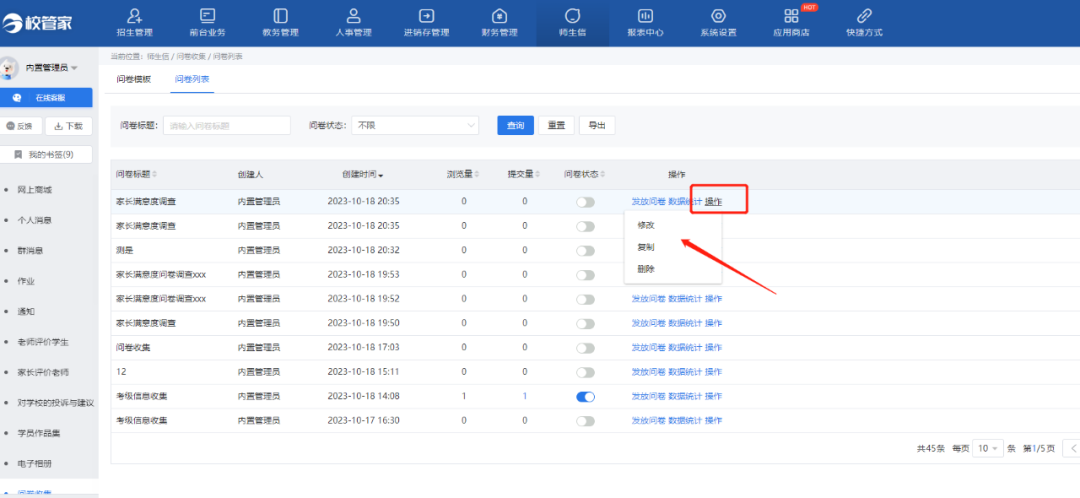Image resolution: width=1080 pixels, height=498 pixels.
Task: Open the 进销存管理 module icon
Action: point(426,16)
